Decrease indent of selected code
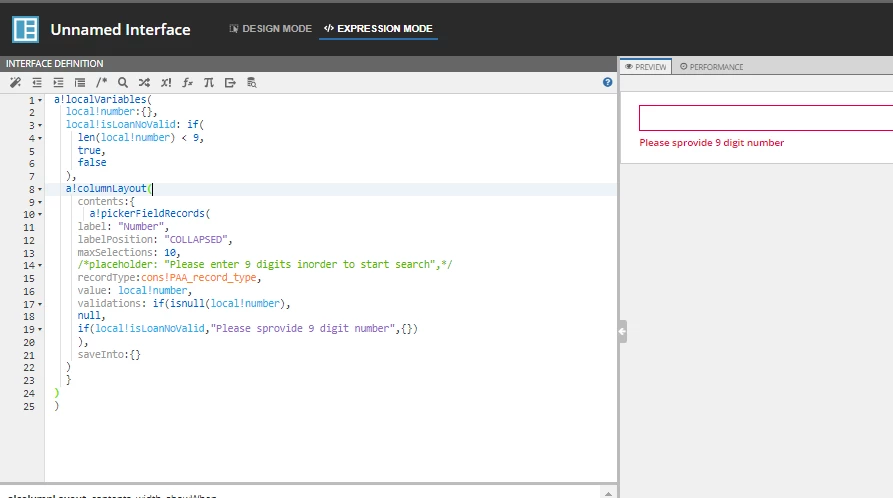The width and height of the screenshot is (893, 498). [x=37, y=83]
